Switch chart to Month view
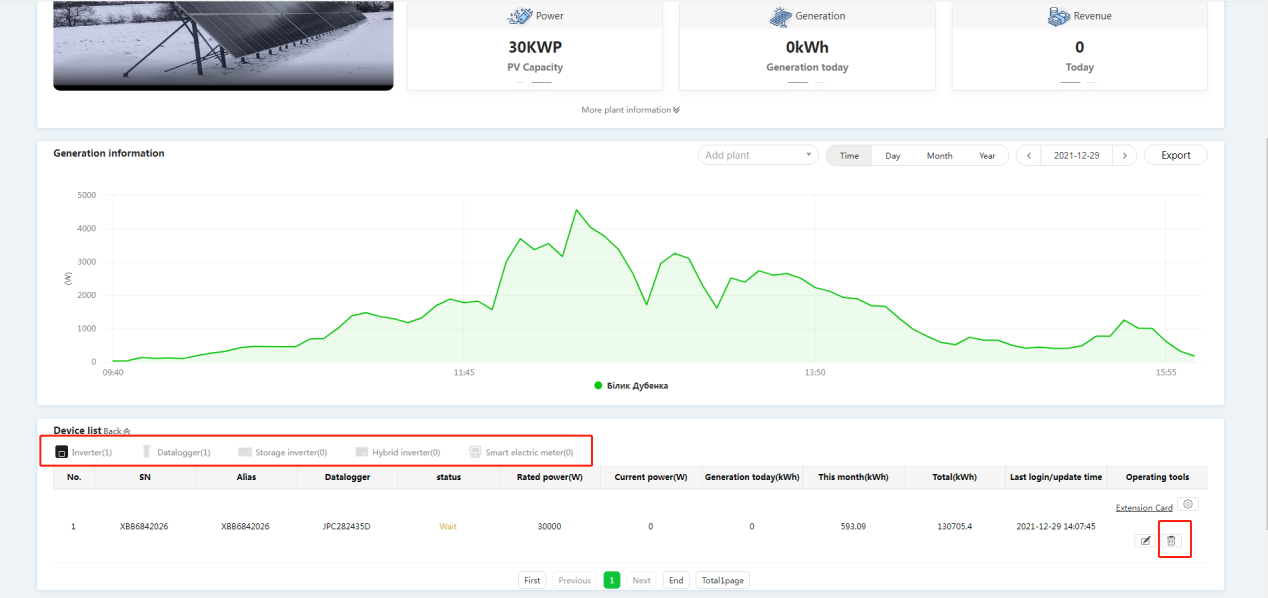 (x=939, y=155)
